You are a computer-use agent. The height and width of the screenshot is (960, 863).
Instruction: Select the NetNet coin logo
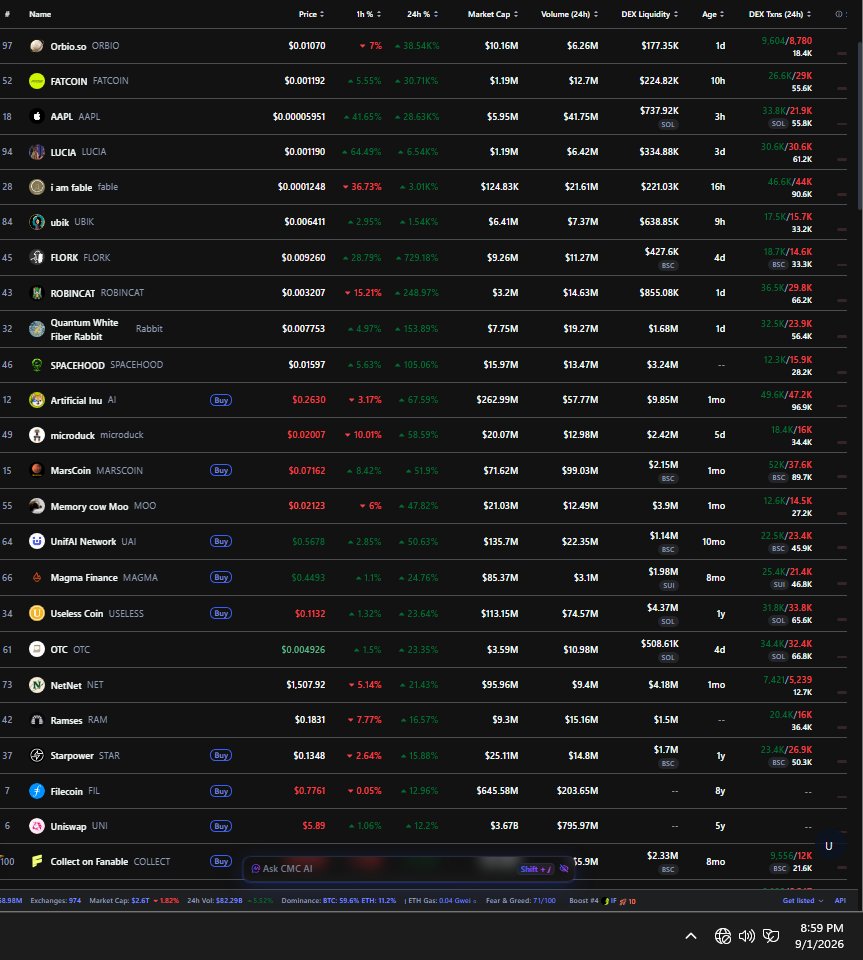(37, 684)
